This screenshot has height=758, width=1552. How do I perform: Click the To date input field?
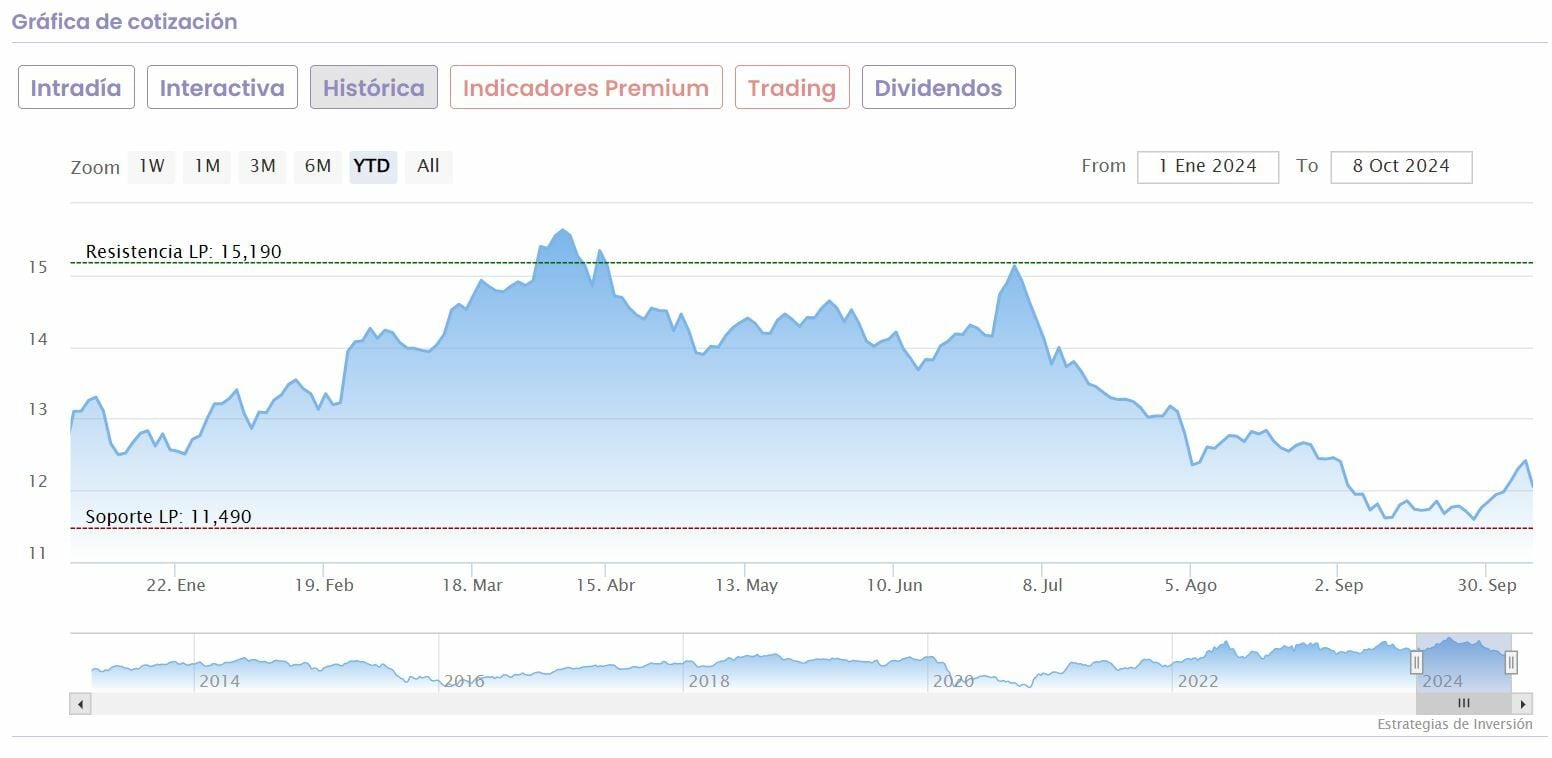[x=1401, y=167]
